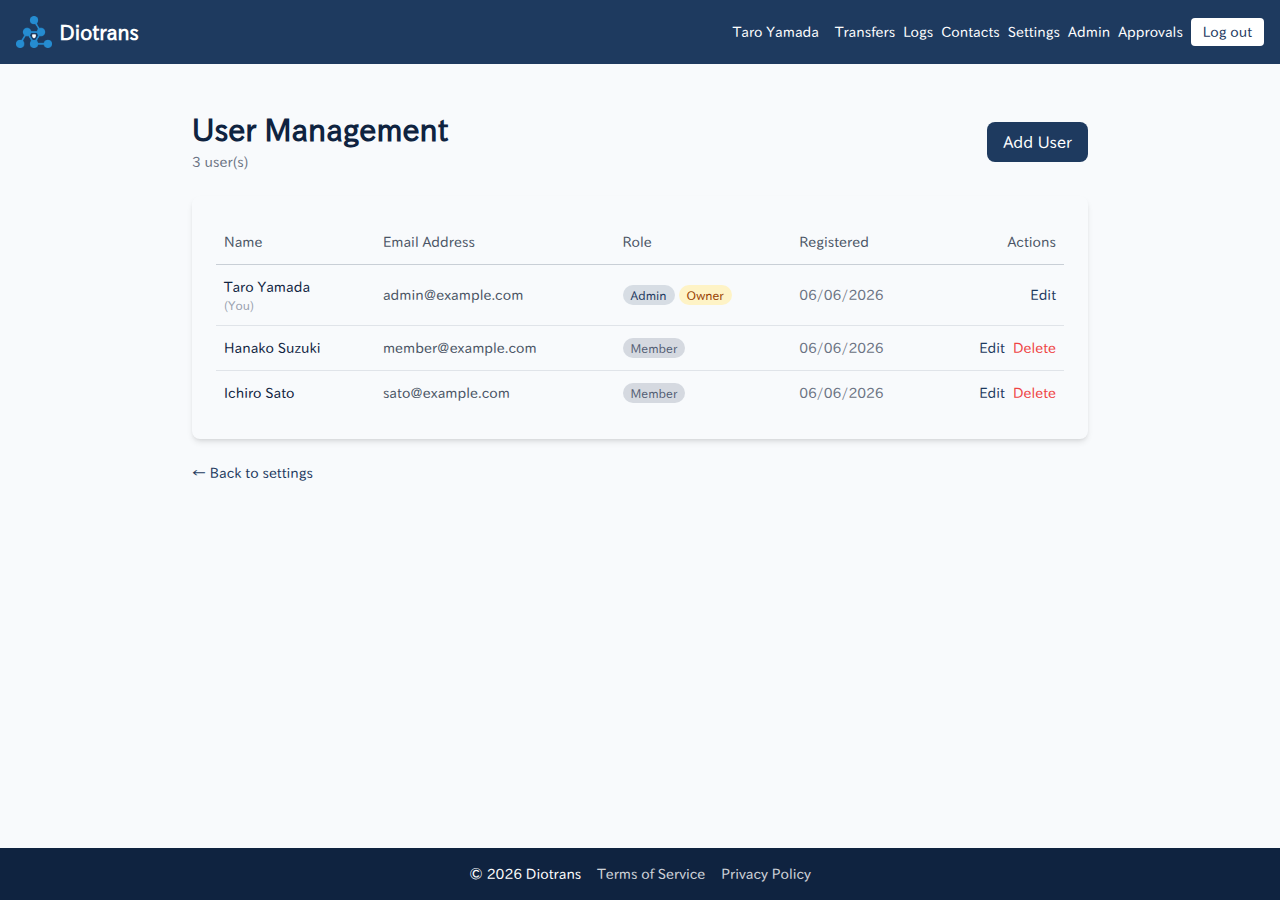Open the Approvals page

(x=1150, y=32)
